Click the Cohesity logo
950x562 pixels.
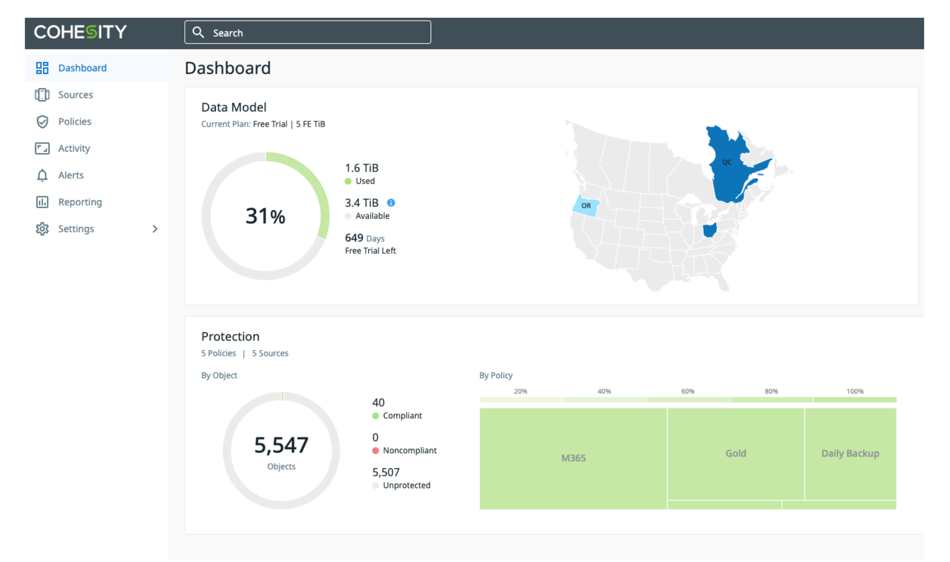[x=80, y=32]
